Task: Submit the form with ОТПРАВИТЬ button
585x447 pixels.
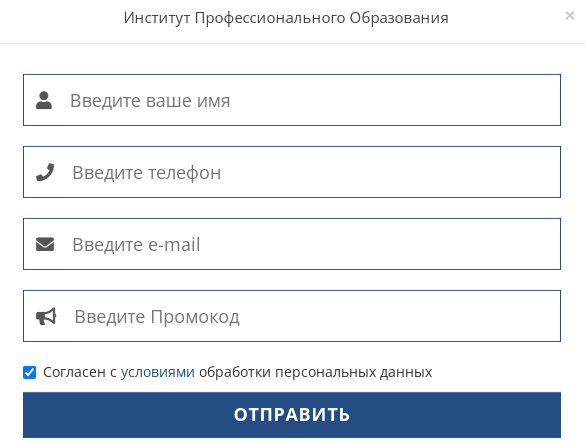Action: click(292, 415)
